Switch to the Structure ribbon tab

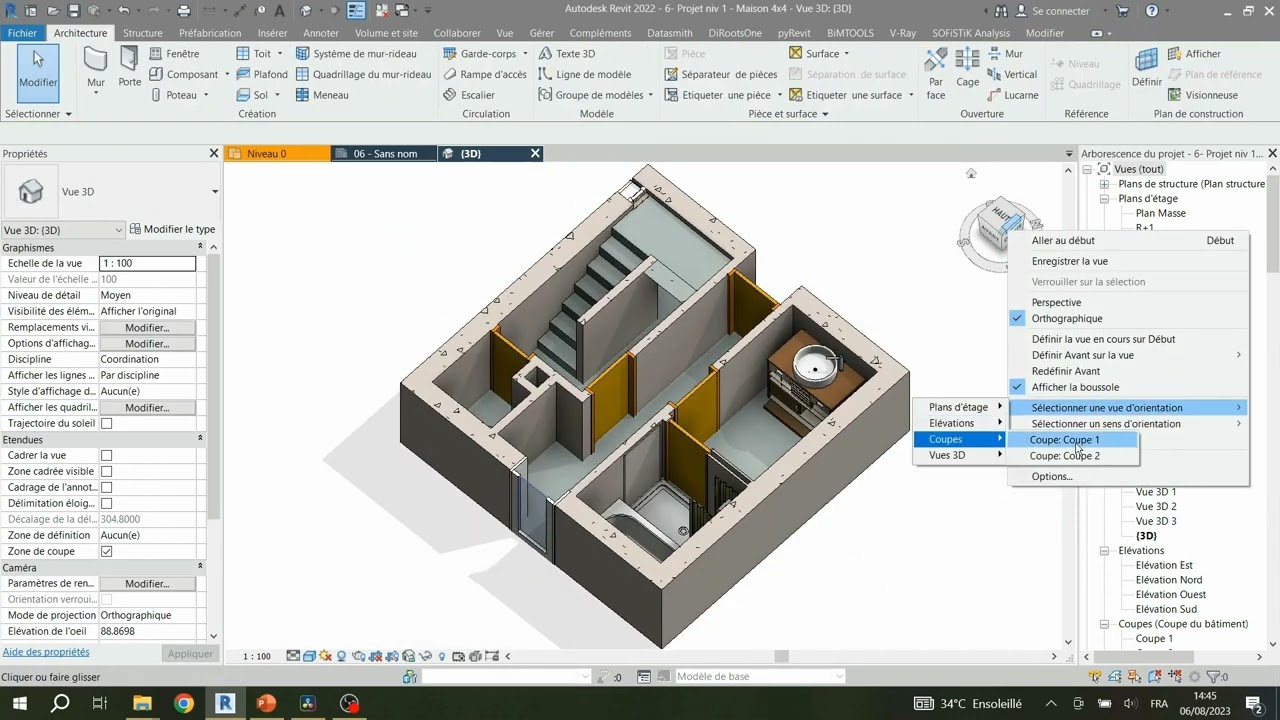point(142,33)
